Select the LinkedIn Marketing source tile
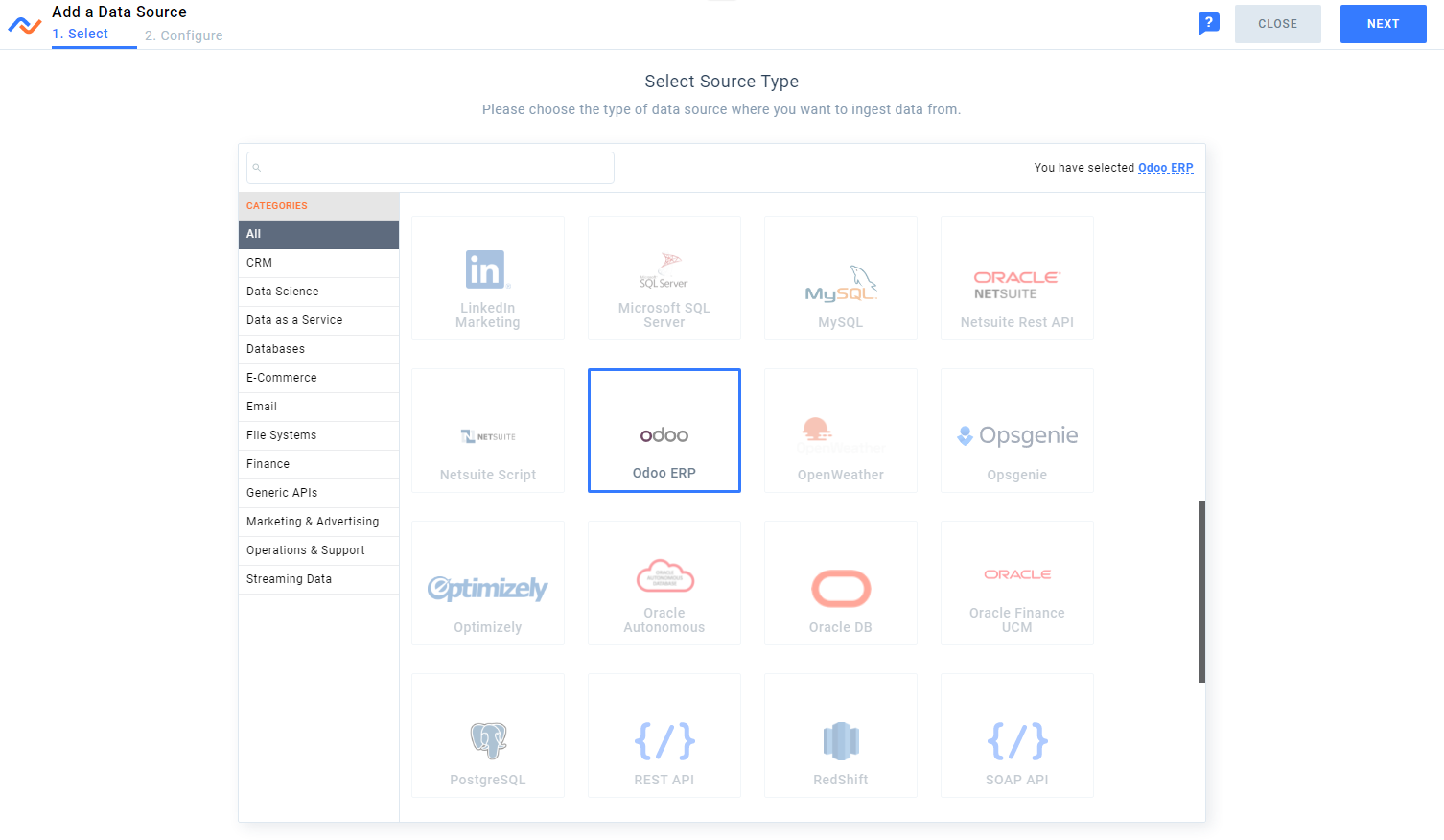Screen dimensions: 1444x840 pyautogui.click(x=488, y=278)
